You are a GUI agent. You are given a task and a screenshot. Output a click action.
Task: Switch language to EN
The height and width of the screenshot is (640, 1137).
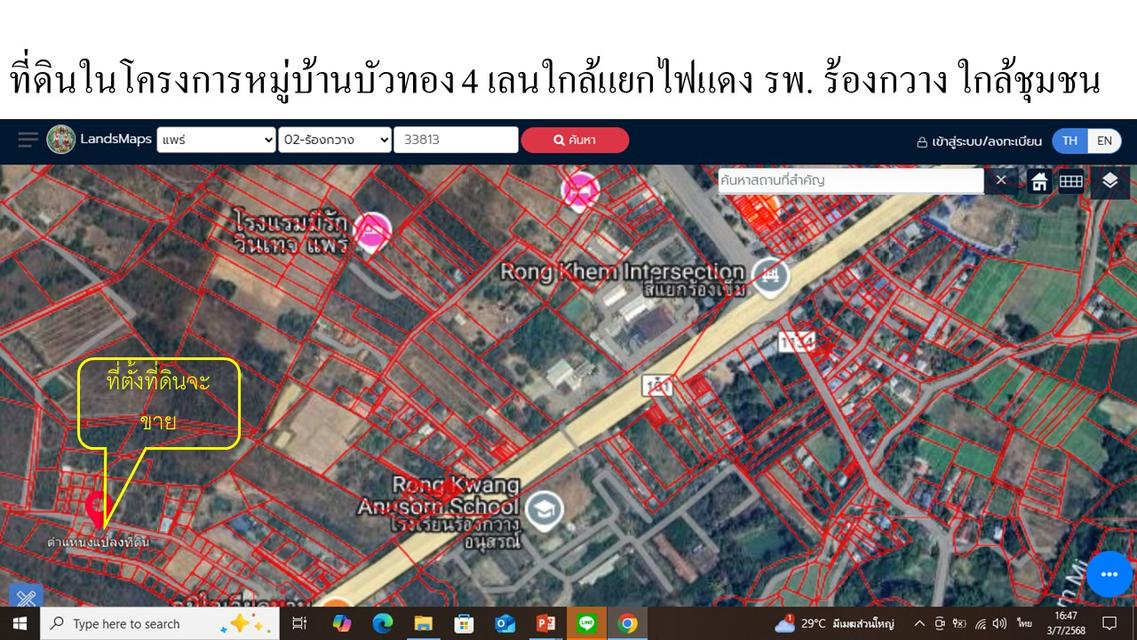(1104, 140)
